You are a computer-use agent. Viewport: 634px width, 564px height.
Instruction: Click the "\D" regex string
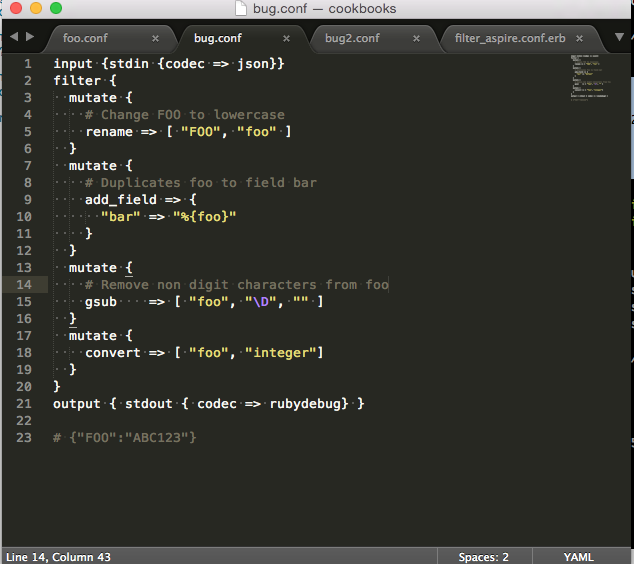pyautogui.click(x=261, y=302)
